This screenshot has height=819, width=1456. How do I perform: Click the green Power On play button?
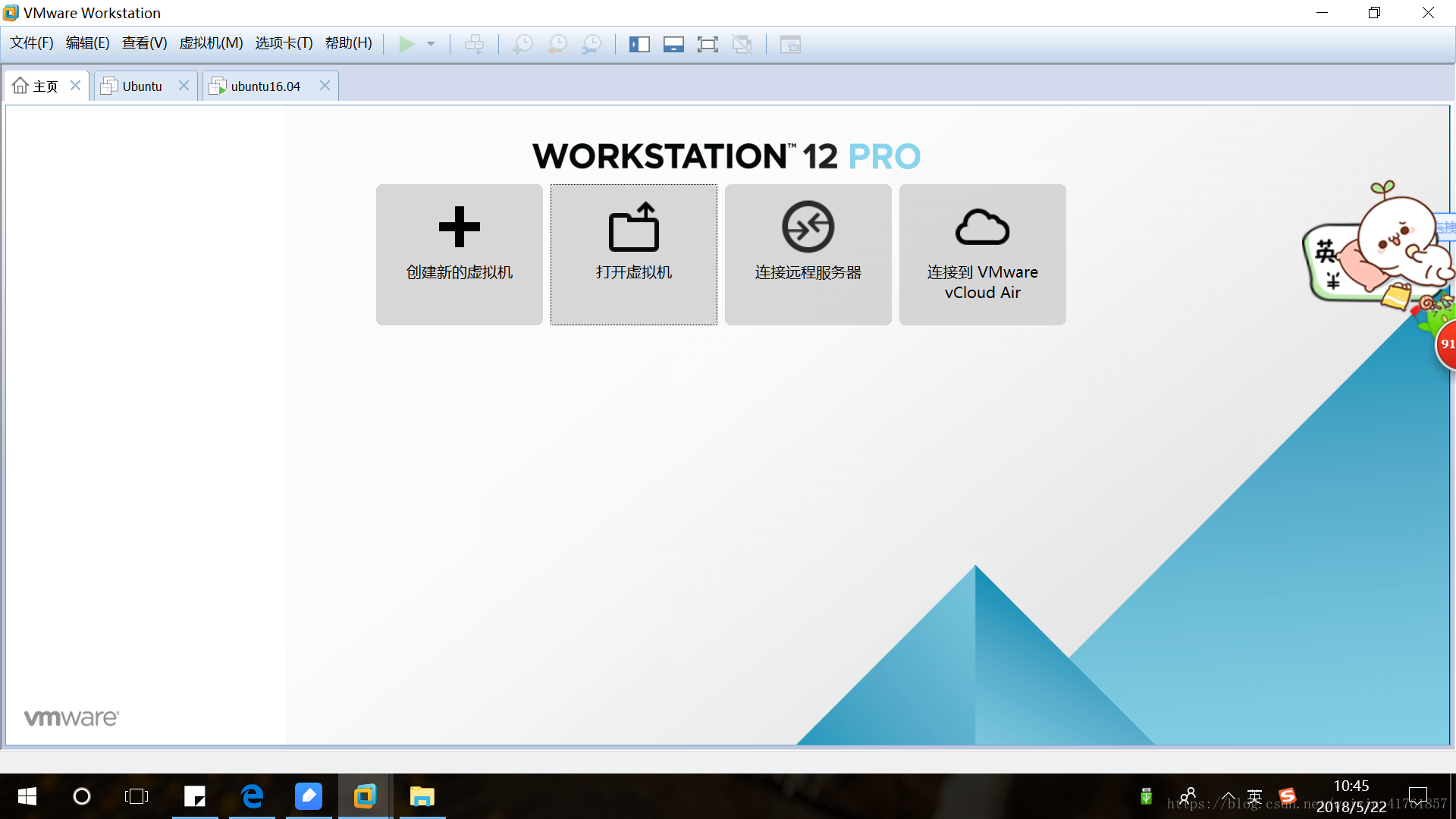point(406,44)
